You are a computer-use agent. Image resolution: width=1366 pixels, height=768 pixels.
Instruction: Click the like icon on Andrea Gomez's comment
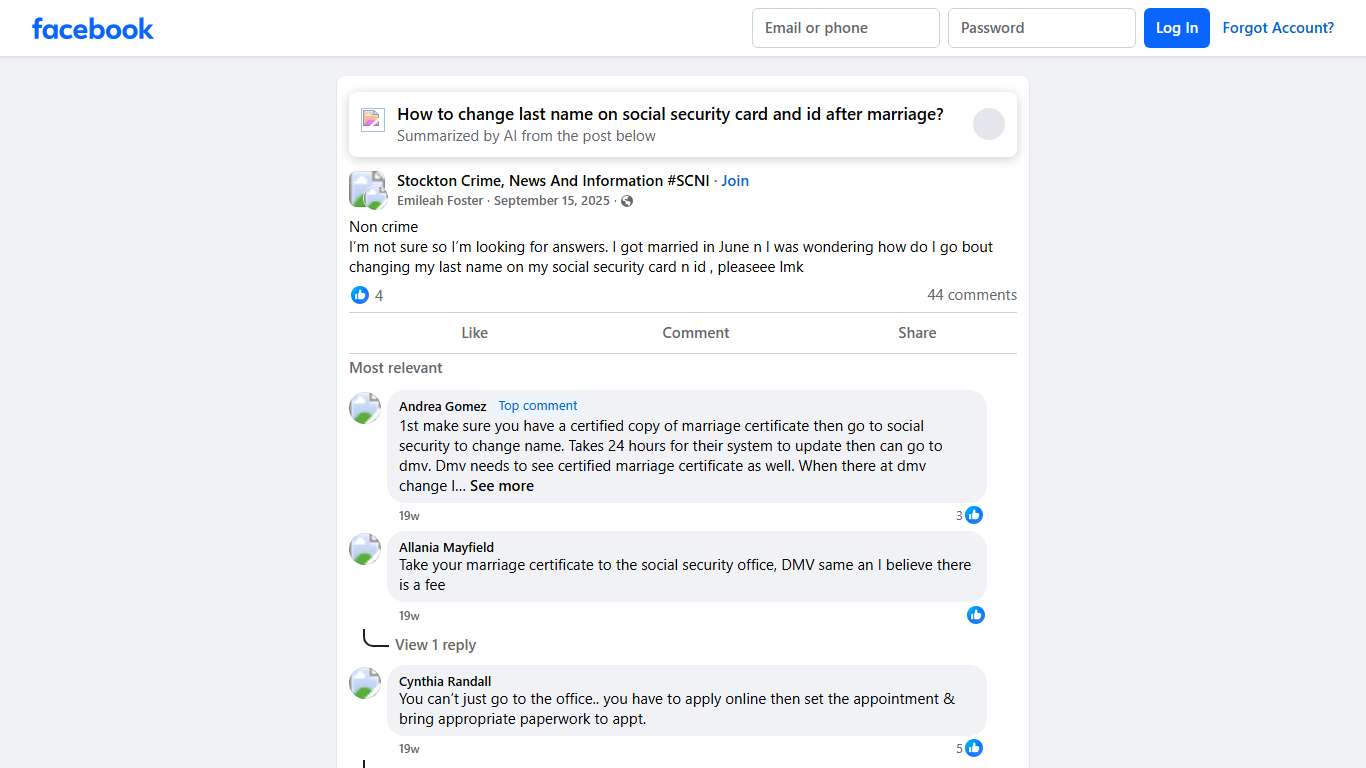(974, 515)
